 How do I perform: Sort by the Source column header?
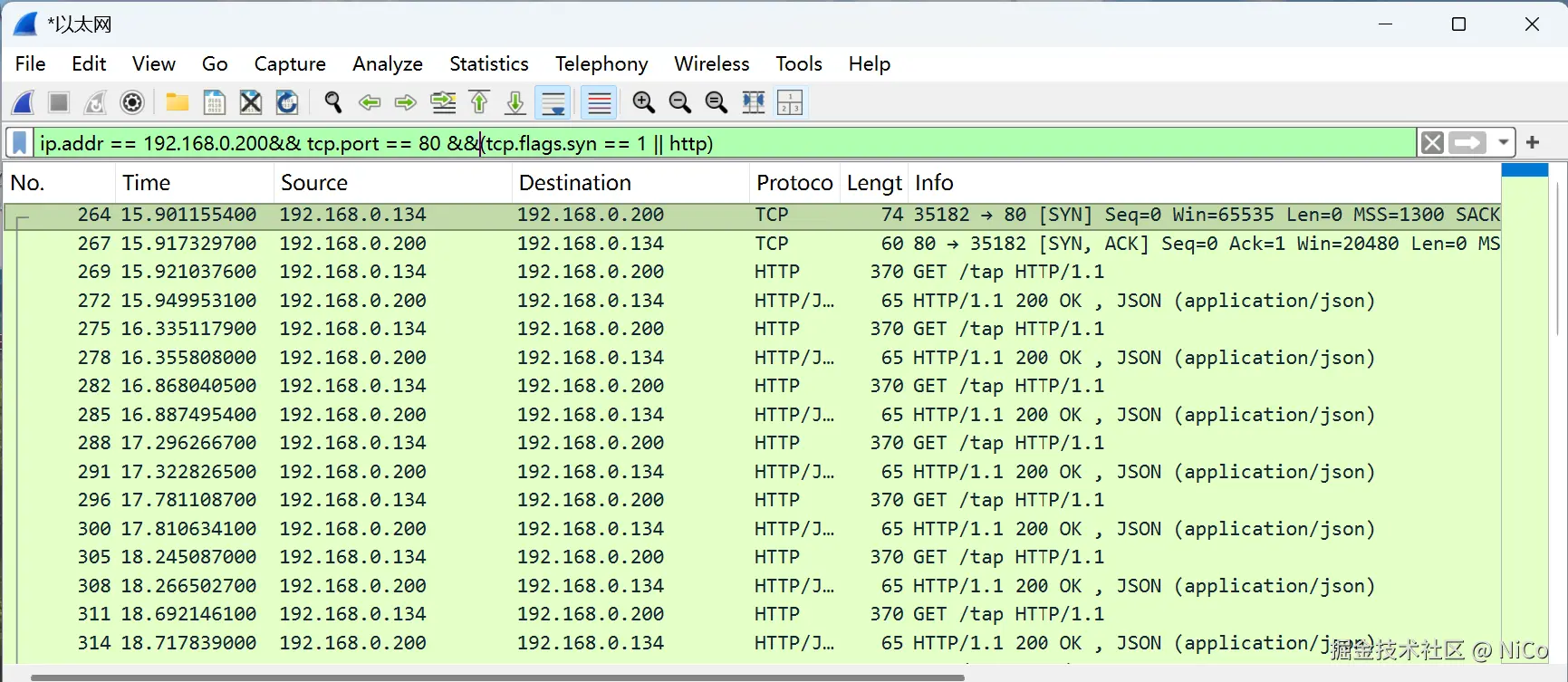pos(393,183)
